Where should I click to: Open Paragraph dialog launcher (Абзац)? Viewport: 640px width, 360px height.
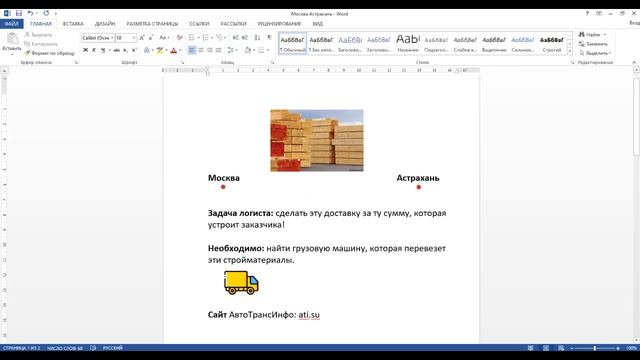click(272, 62)
